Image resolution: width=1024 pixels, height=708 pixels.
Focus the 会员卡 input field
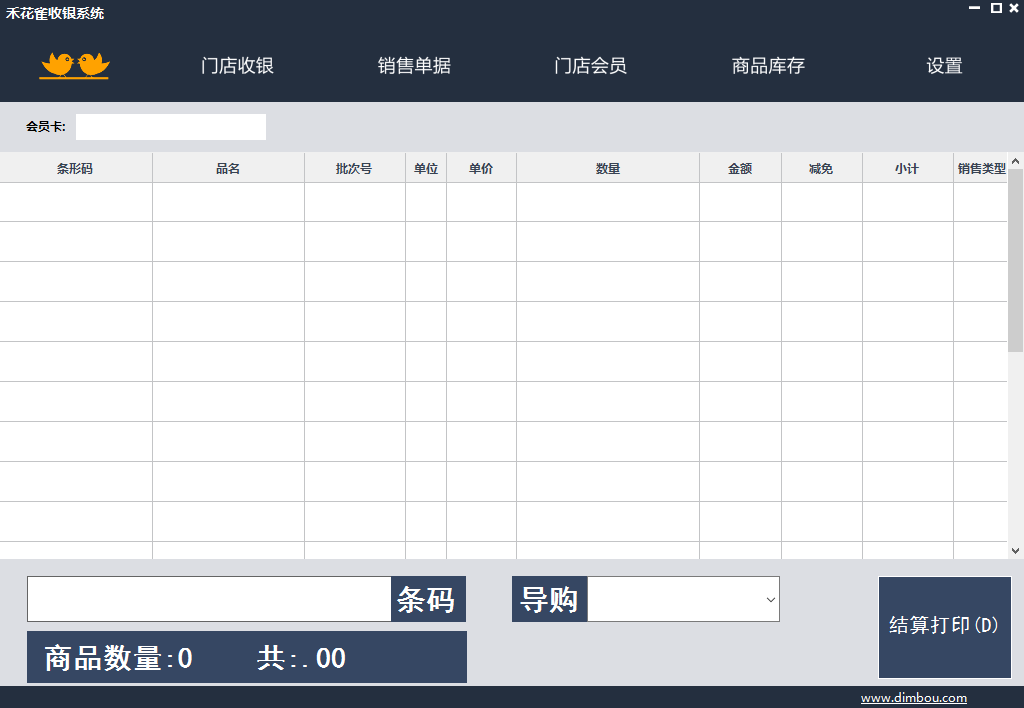pos(170,127)
